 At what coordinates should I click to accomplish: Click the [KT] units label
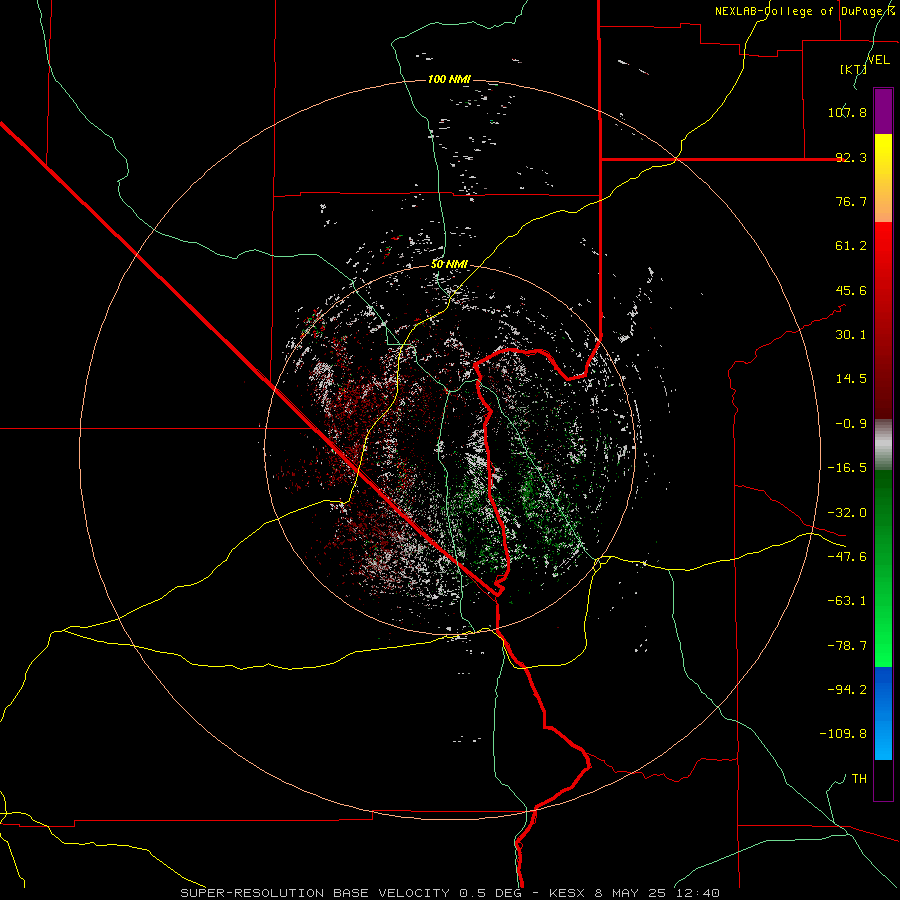click(x=854, y=69)
